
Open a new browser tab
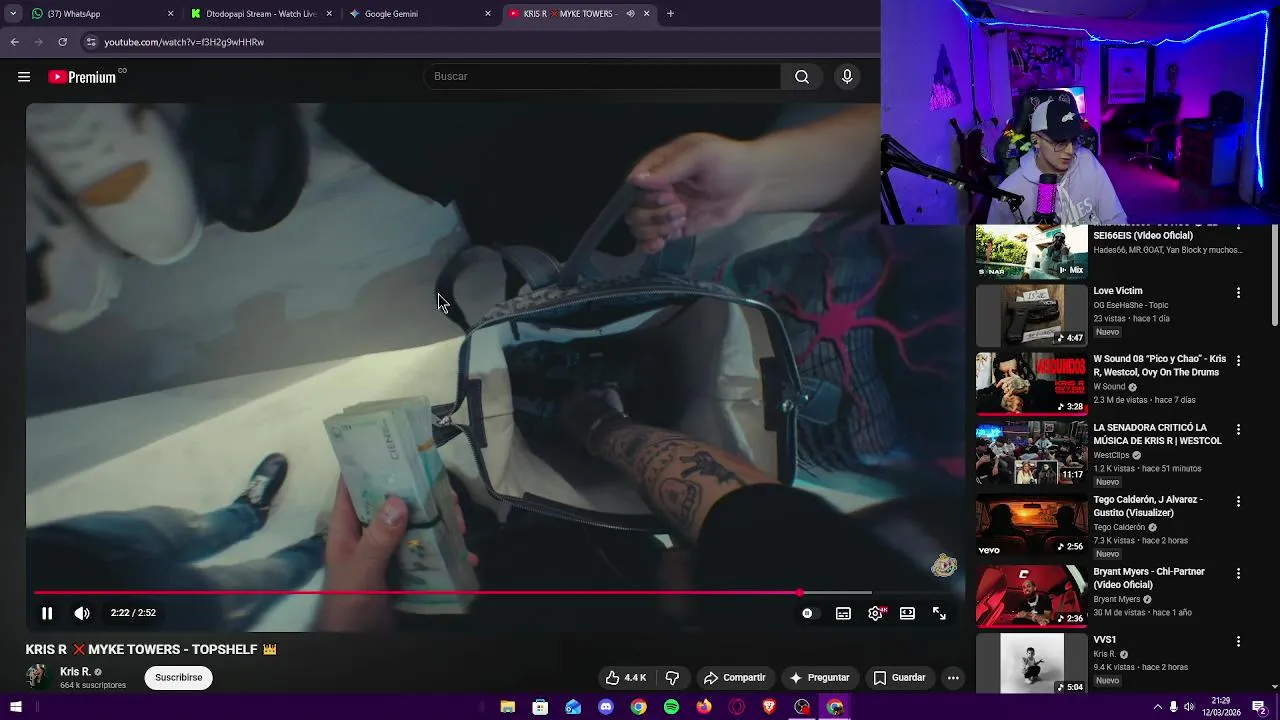point(670,14)
